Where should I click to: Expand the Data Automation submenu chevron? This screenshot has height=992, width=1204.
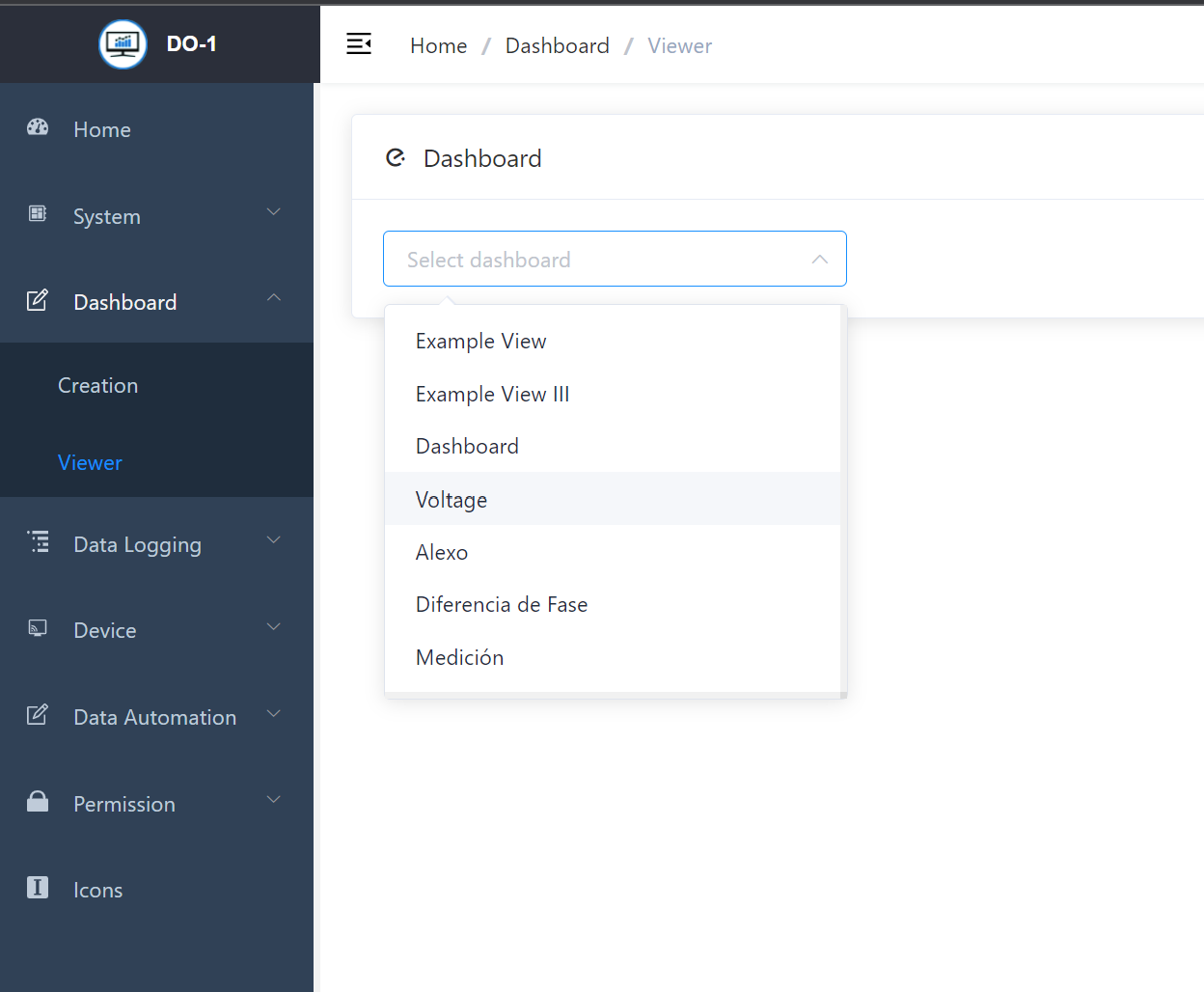point(274,714)
